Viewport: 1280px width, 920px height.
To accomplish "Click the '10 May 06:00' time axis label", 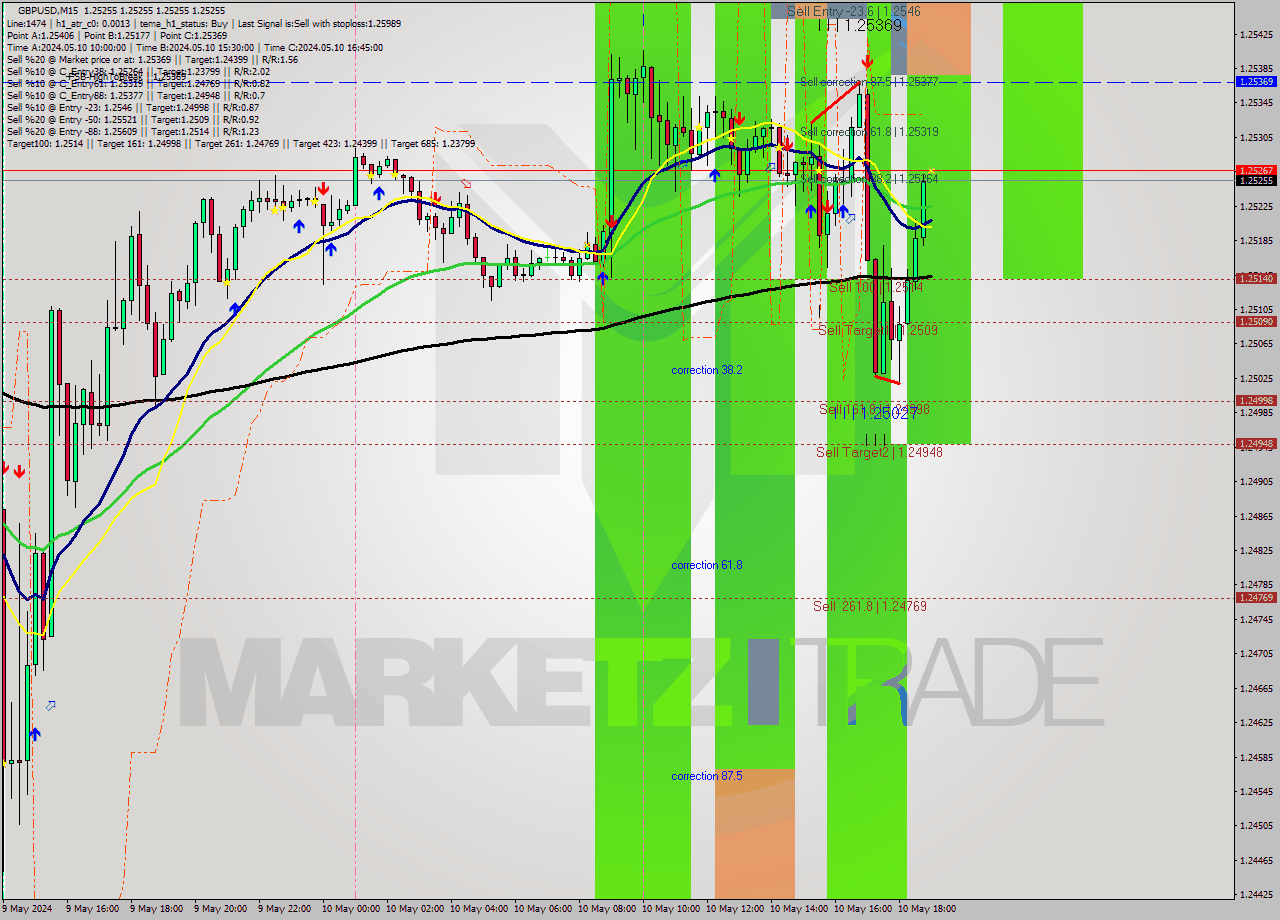I will pyautogui.click(x=541, y=909).
